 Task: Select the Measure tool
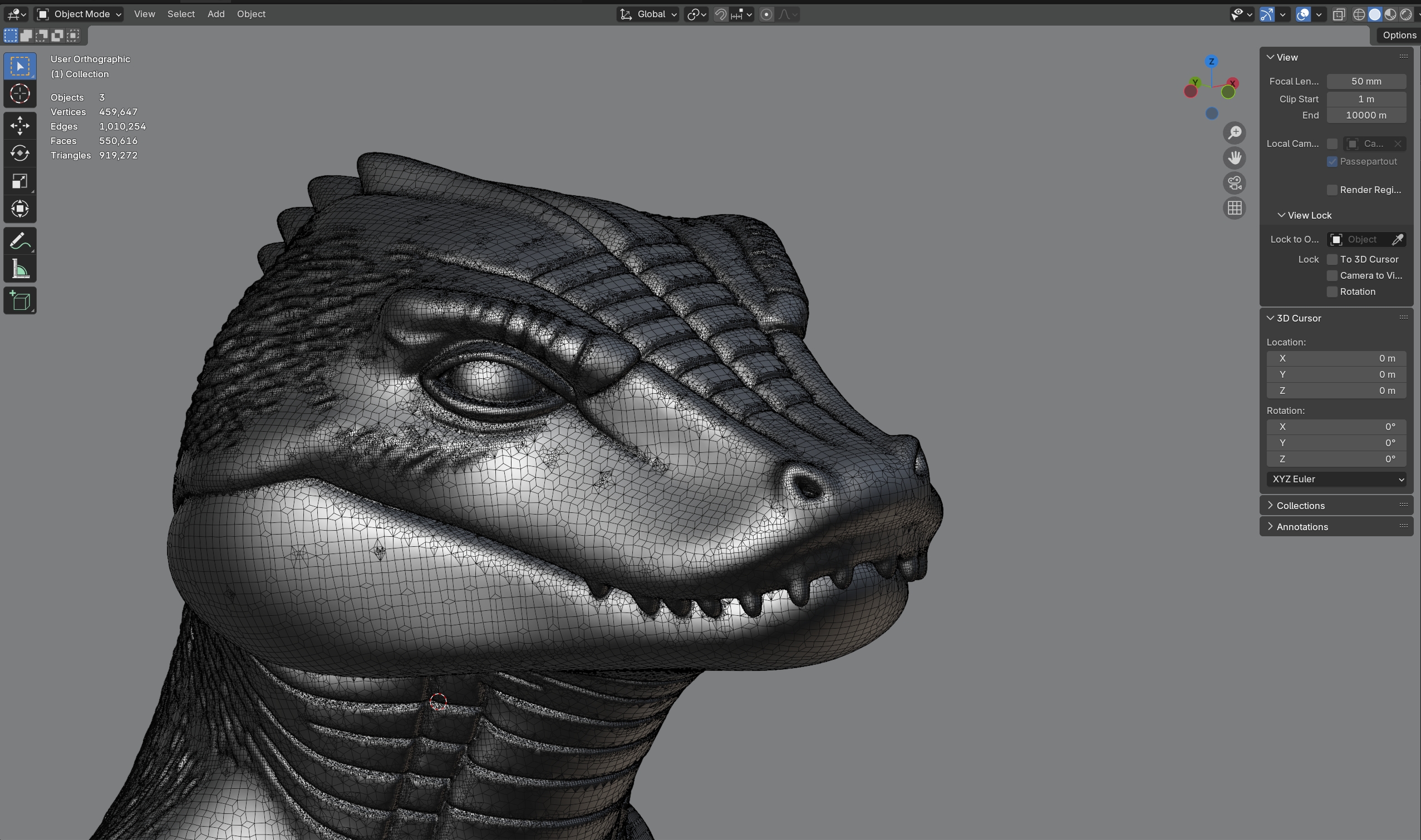20,269
